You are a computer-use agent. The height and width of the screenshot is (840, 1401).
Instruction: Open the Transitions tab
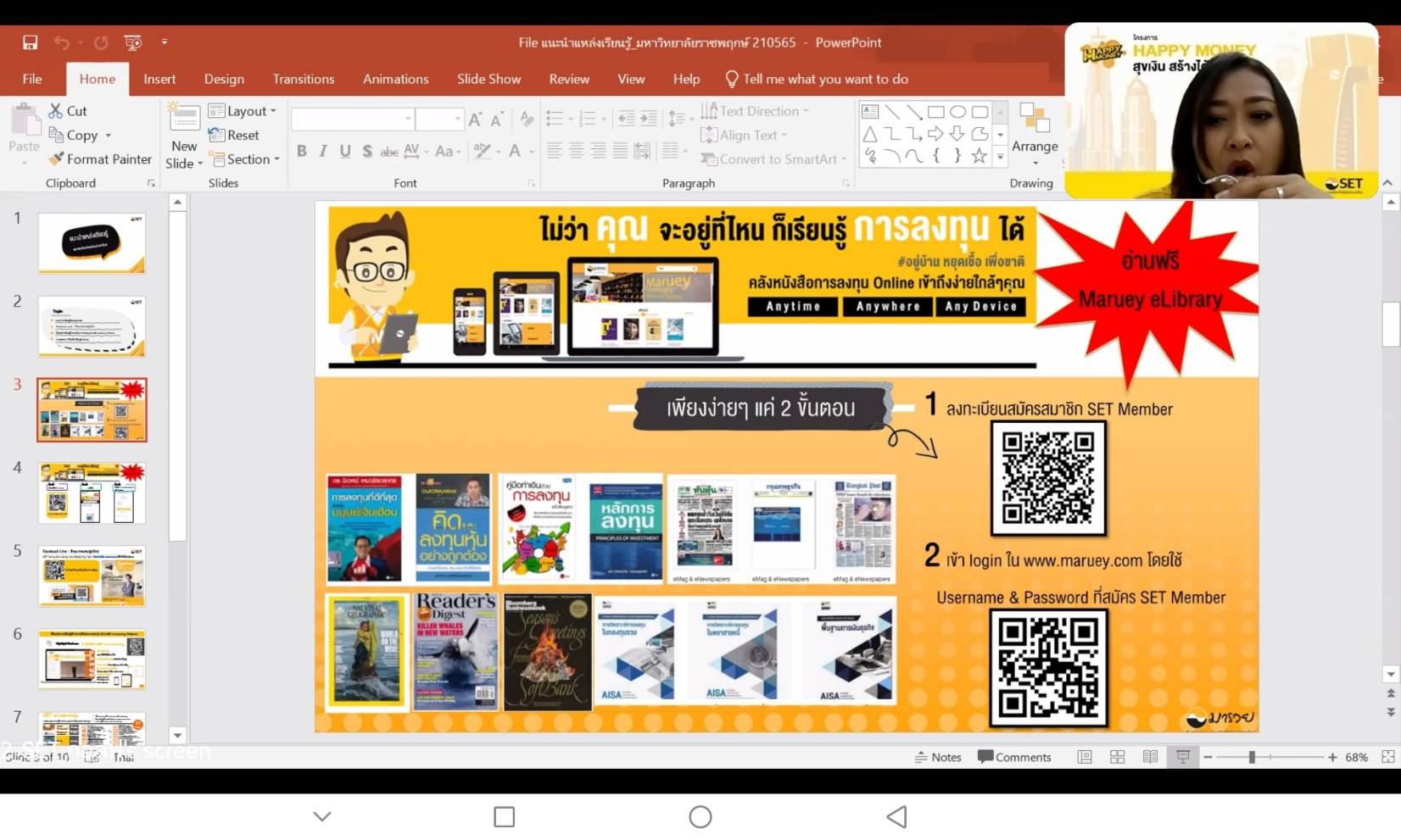point(304,79)
